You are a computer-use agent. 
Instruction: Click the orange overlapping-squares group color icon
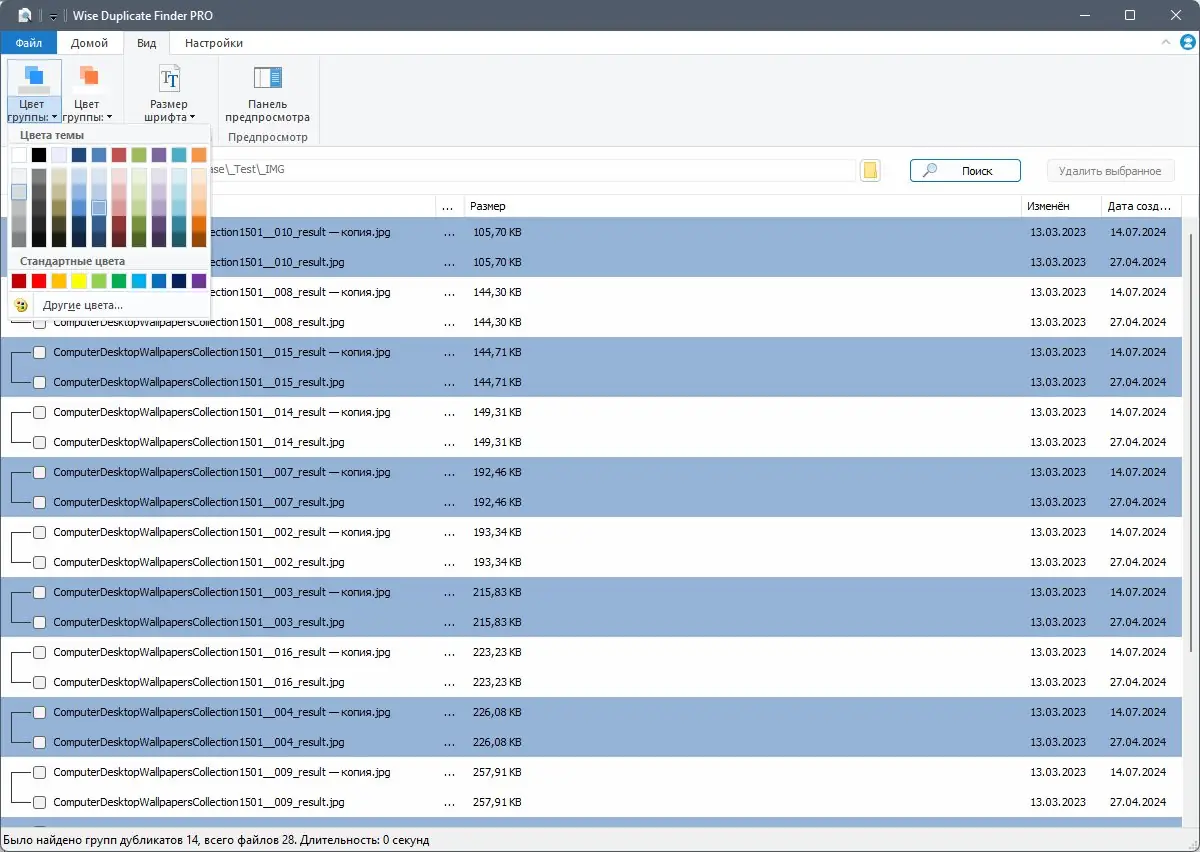pos(88,77)
